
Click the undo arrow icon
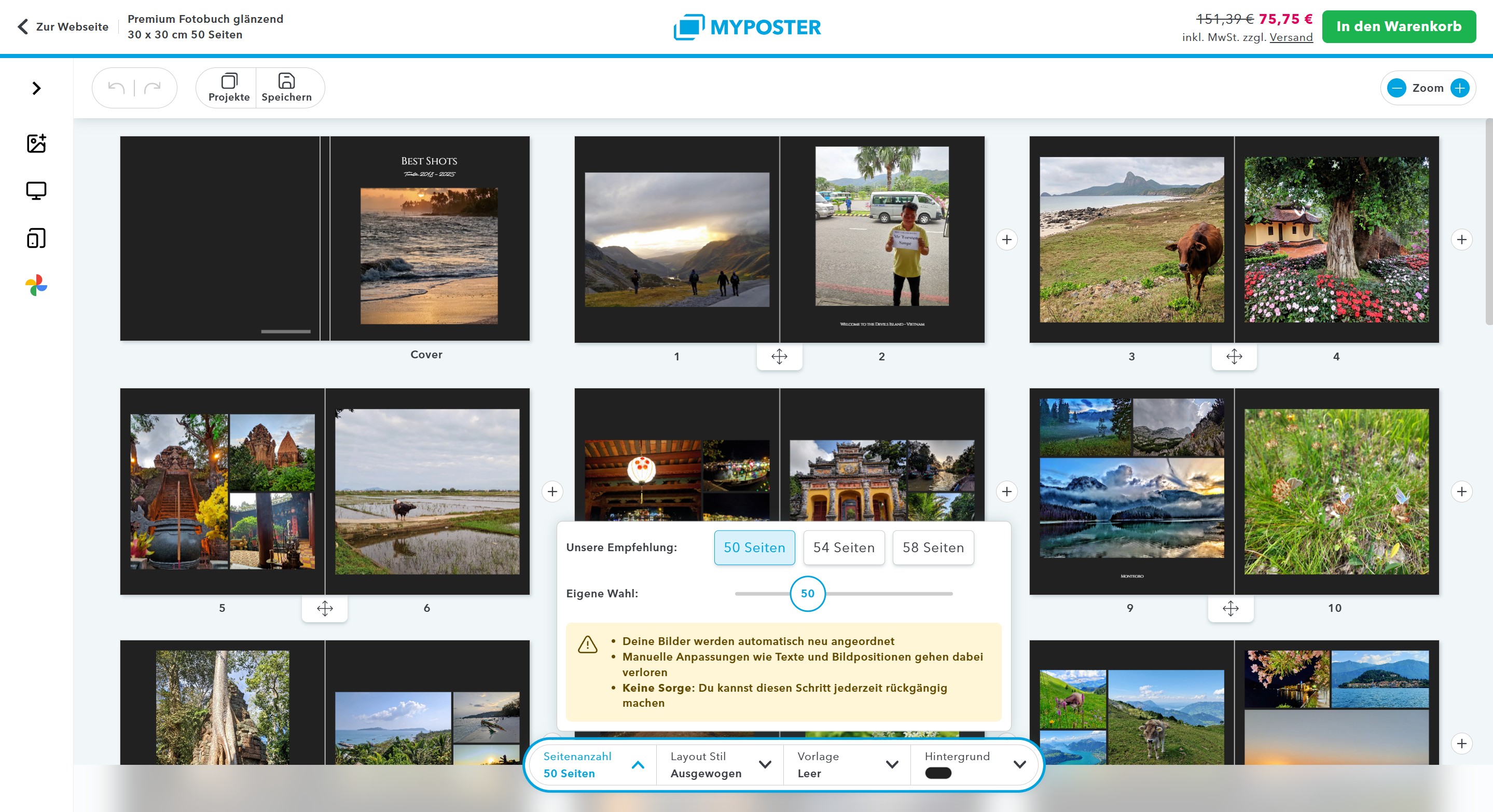coord(117,88)
